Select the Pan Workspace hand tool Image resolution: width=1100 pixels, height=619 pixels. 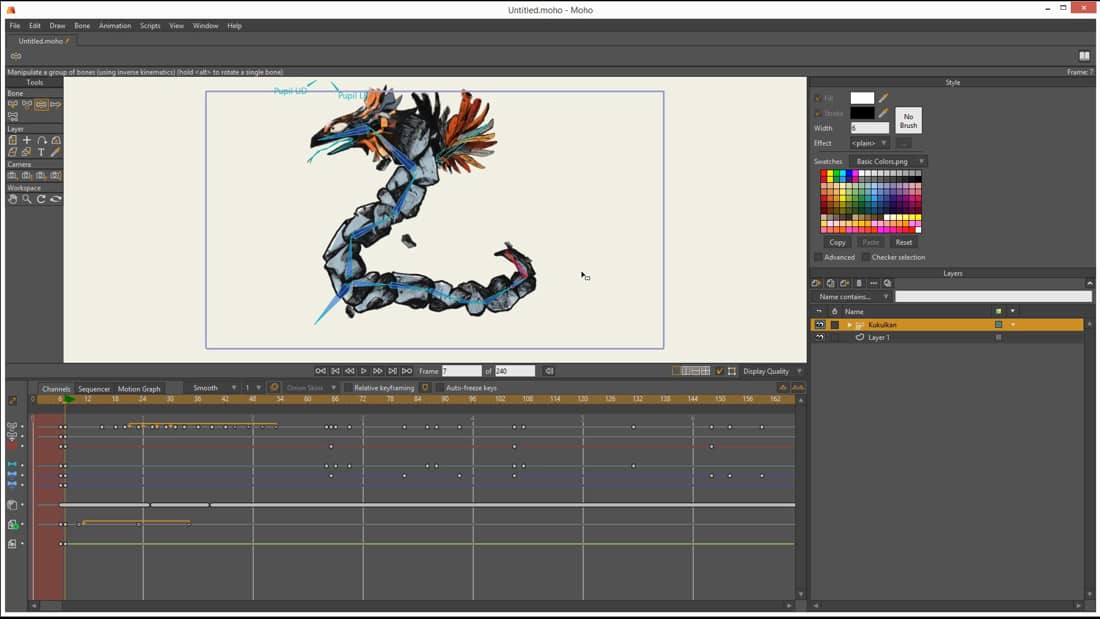click(x=13, y=199)
